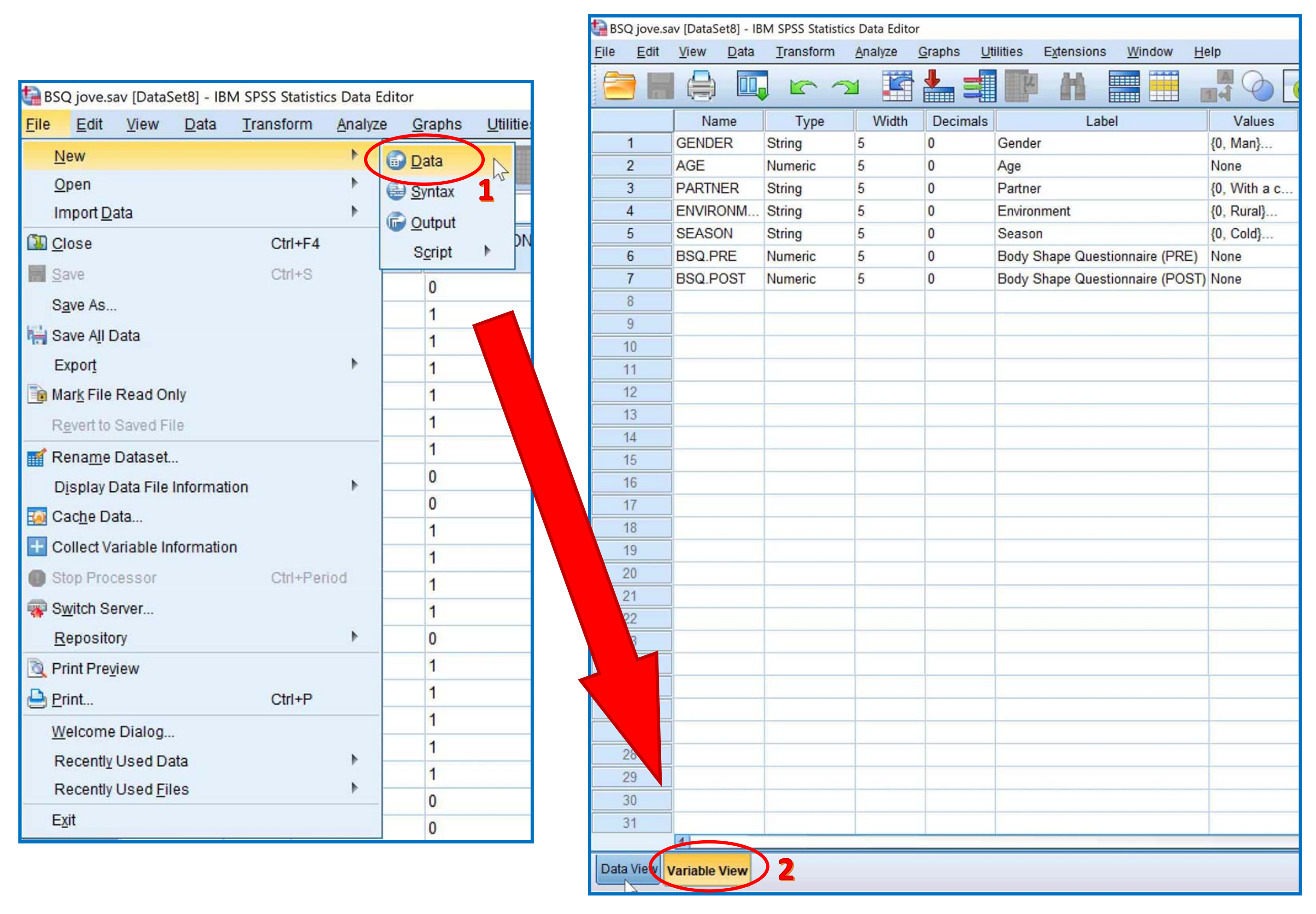Choose Data in the New submenu
Image resolution: width=1316 pixels, height=914 pixels.
[426, 161]
